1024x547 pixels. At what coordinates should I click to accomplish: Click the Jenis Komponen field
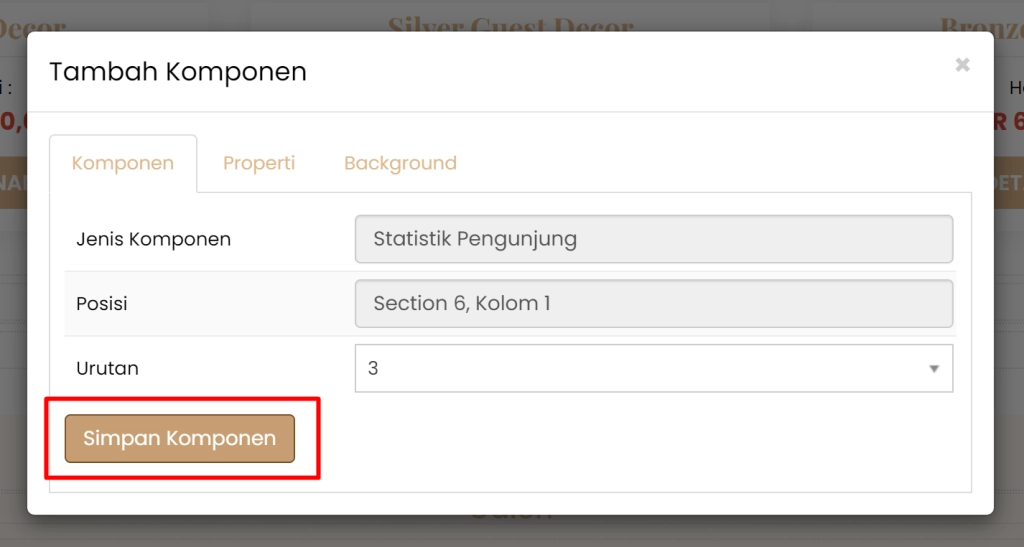653,239
